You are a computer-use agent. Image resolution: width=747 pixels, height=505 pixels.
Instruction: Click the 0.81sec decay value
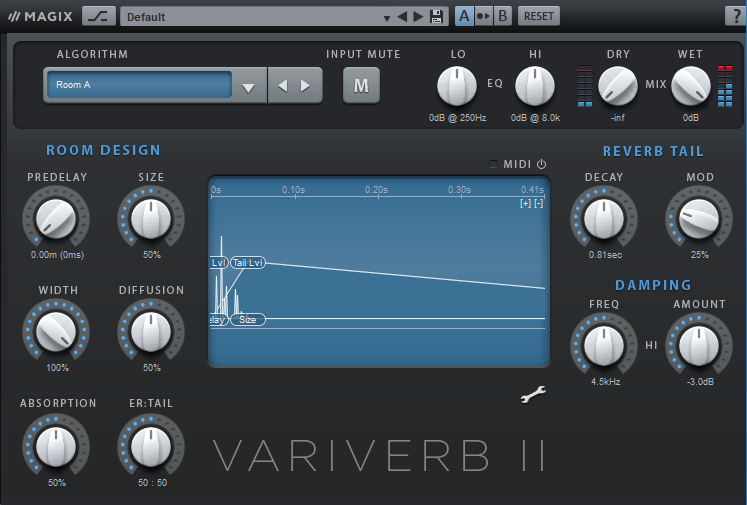[605, 255]
